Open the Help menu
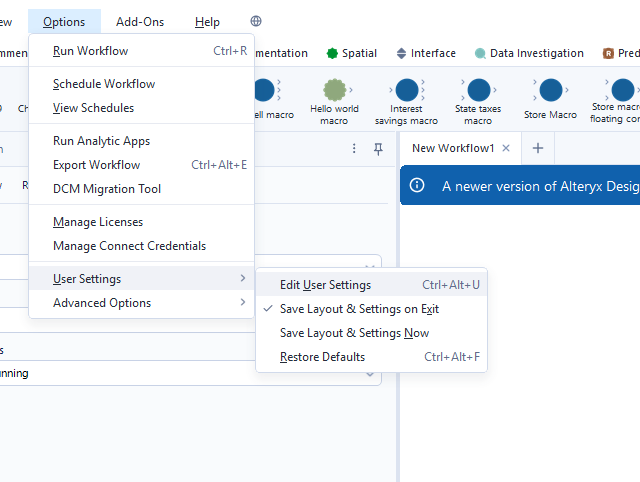This screenshot has width=640, height=482. click(207, 22)
